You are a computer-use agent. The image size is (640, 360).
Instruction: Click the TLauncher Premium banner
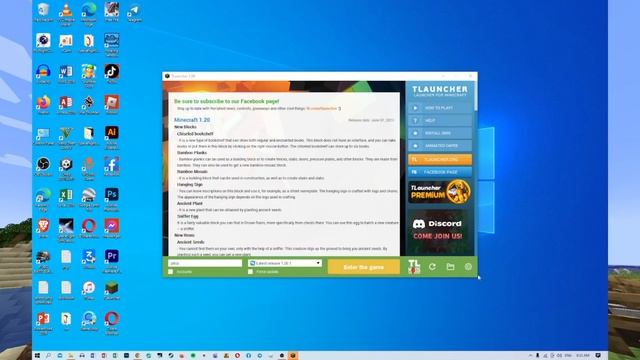pos(440,192)
